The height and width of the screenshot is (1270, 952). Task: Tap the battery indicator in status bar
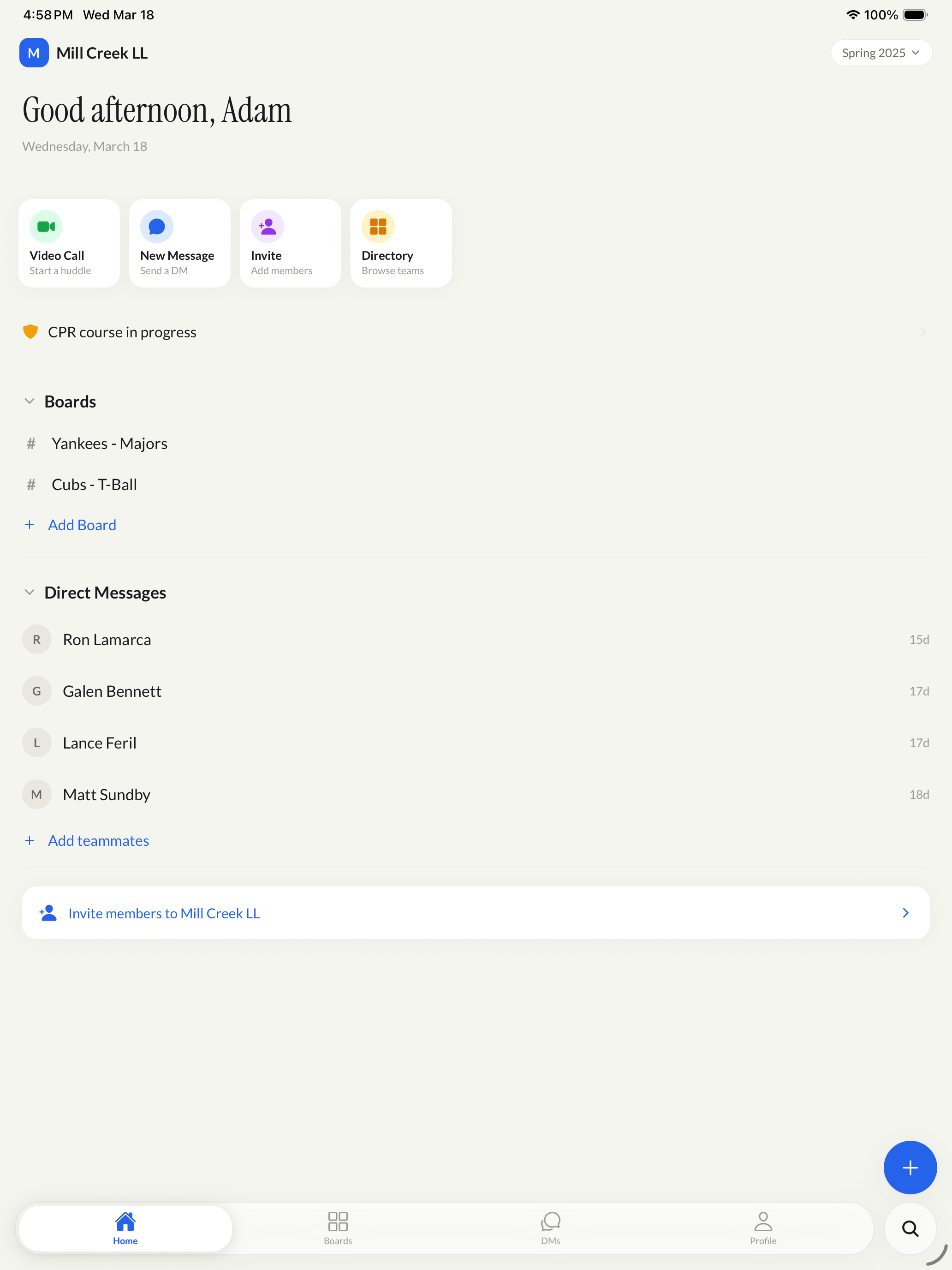[915, 15]
